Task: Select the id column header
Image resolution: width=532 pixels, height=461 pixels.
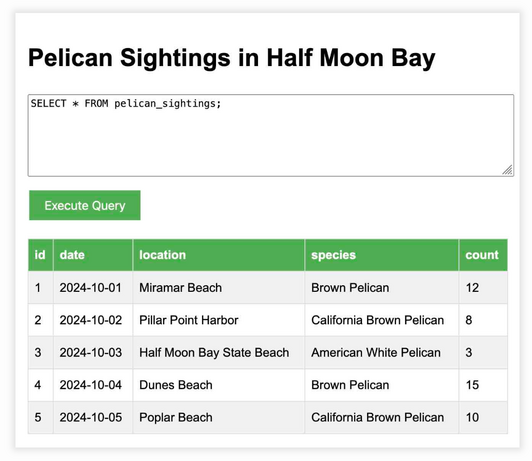Action: 41,255
